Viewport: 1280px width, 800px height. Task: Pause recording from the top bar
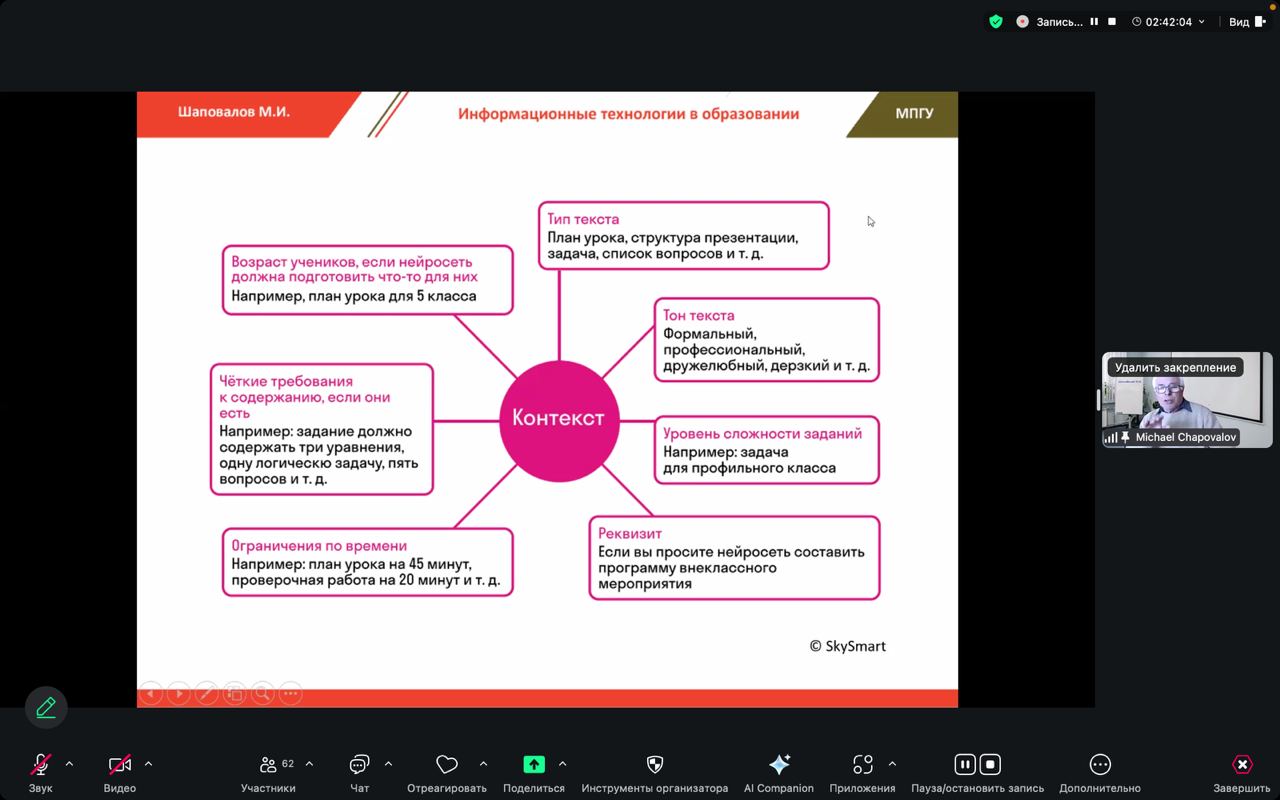click(x=1094, y=22)
